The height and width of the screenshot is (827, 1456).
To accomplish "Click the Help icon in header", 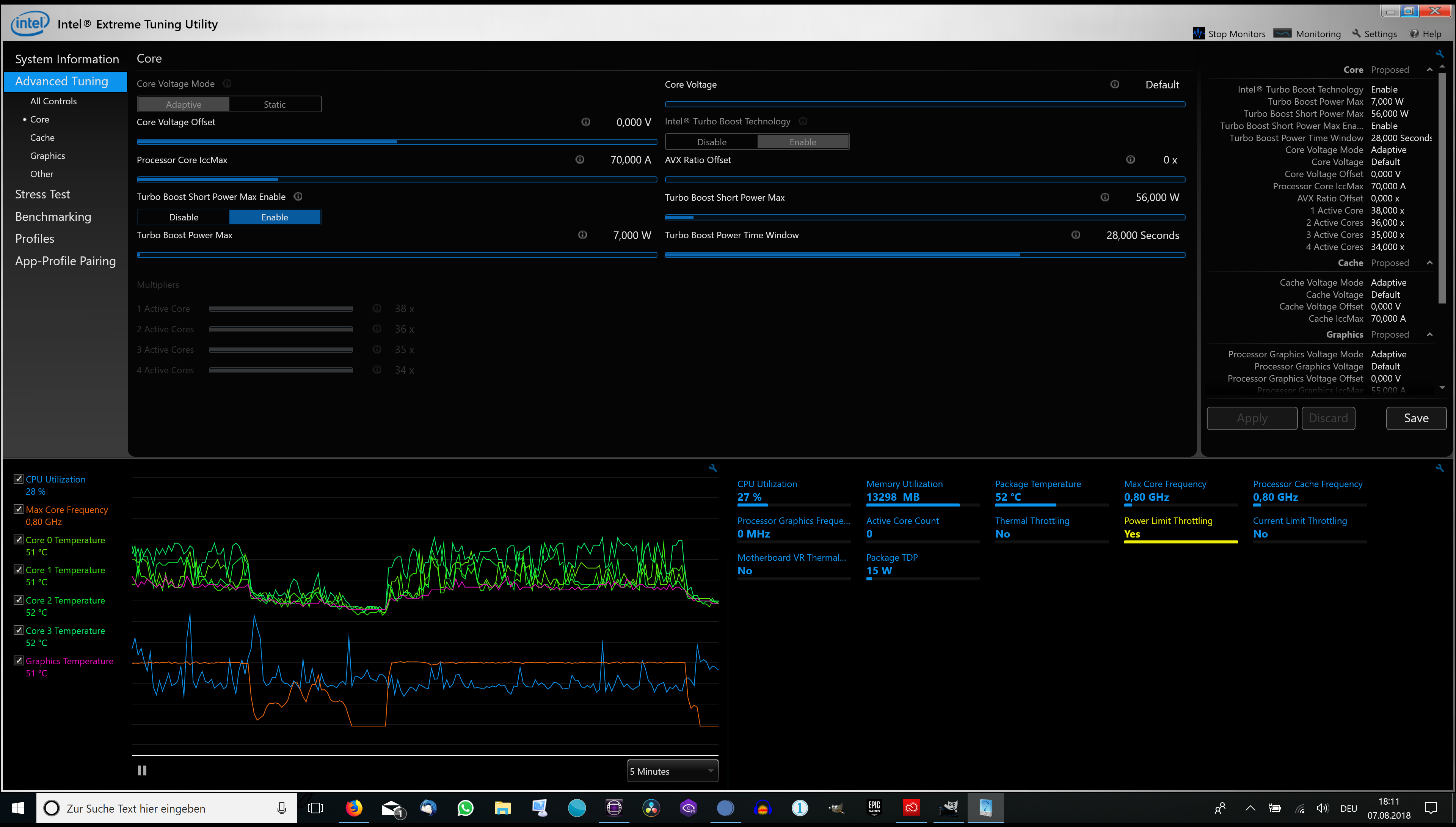I will tap(1414, 33).
